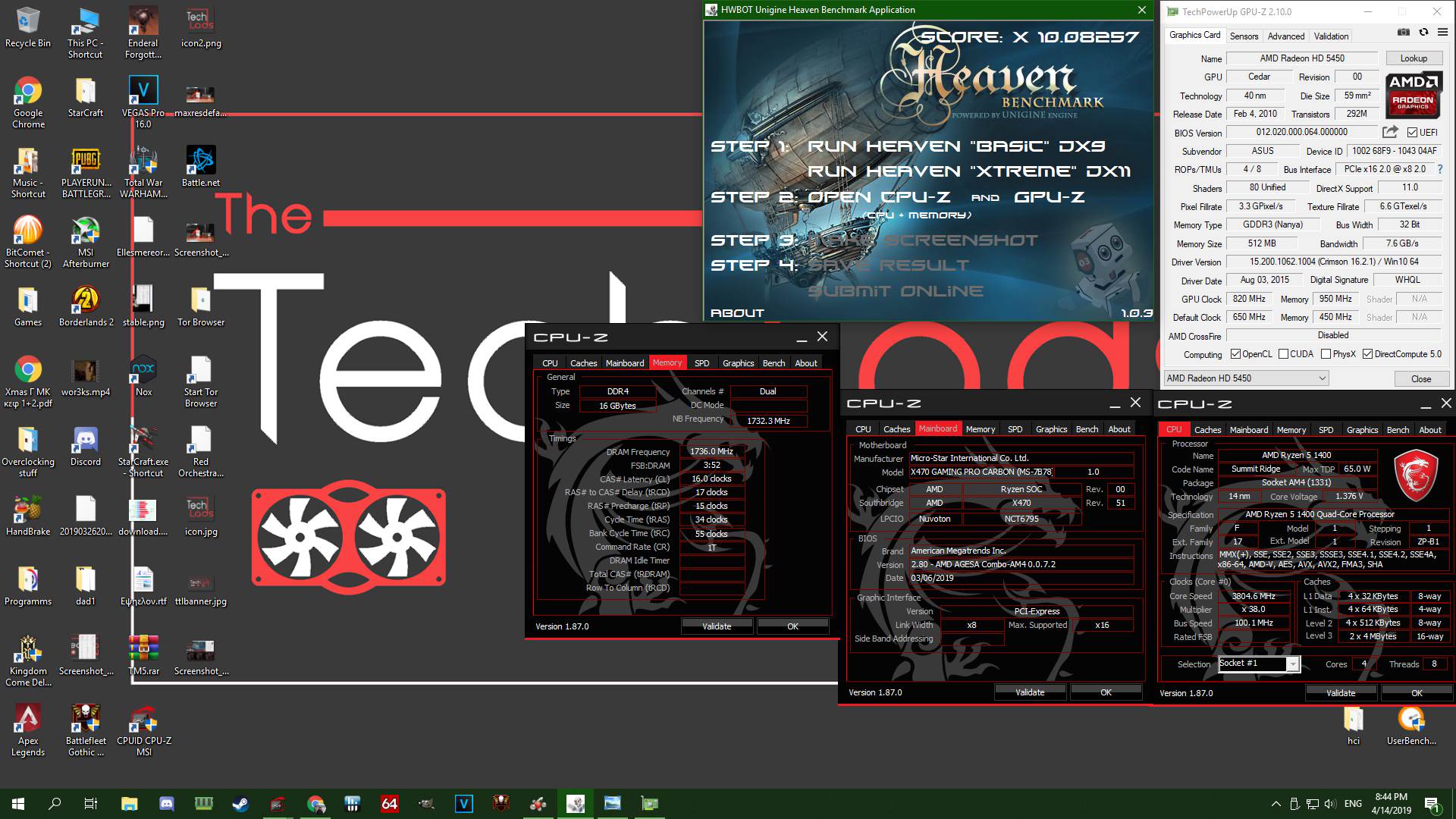Select the Discord desktop icon

[86, 446]
